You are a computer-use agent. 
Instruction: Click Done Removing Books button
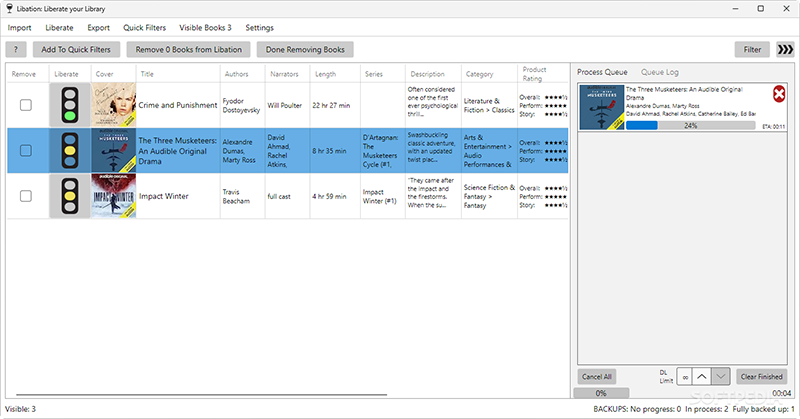point(305,50)
